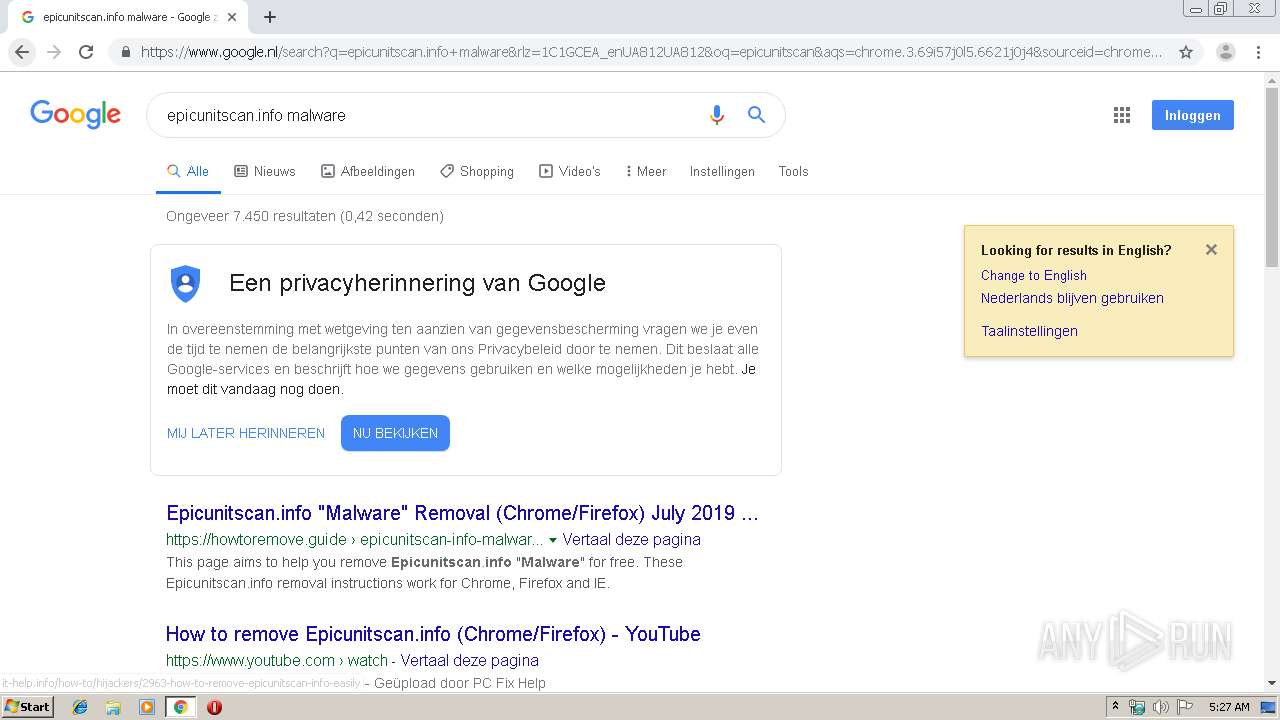
Task: Switch to the Nieuws tab
Action: 265,171
